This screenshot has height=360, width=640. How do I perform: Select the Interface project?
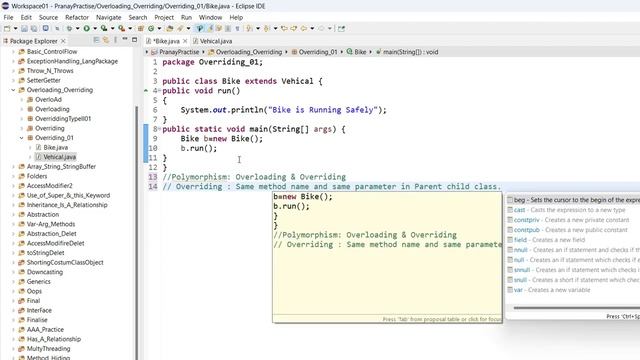(x=39, y=310)
